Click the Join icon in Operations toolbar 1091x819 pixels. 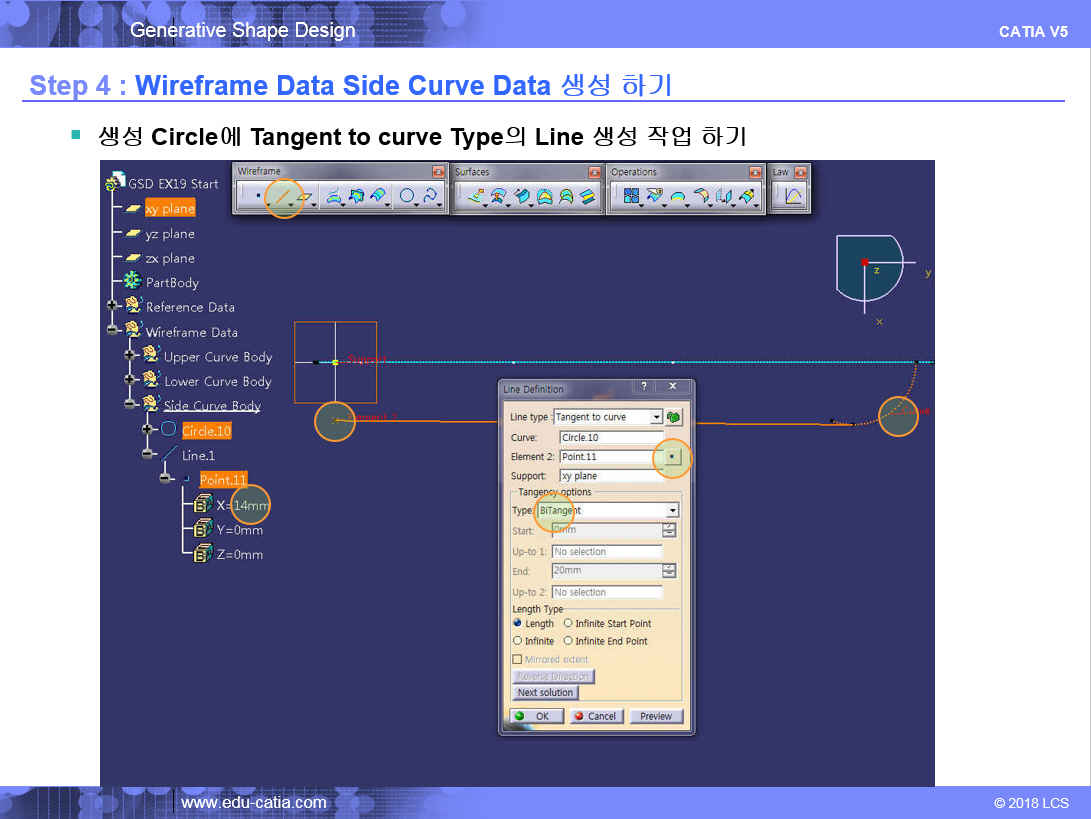[631, 198]
